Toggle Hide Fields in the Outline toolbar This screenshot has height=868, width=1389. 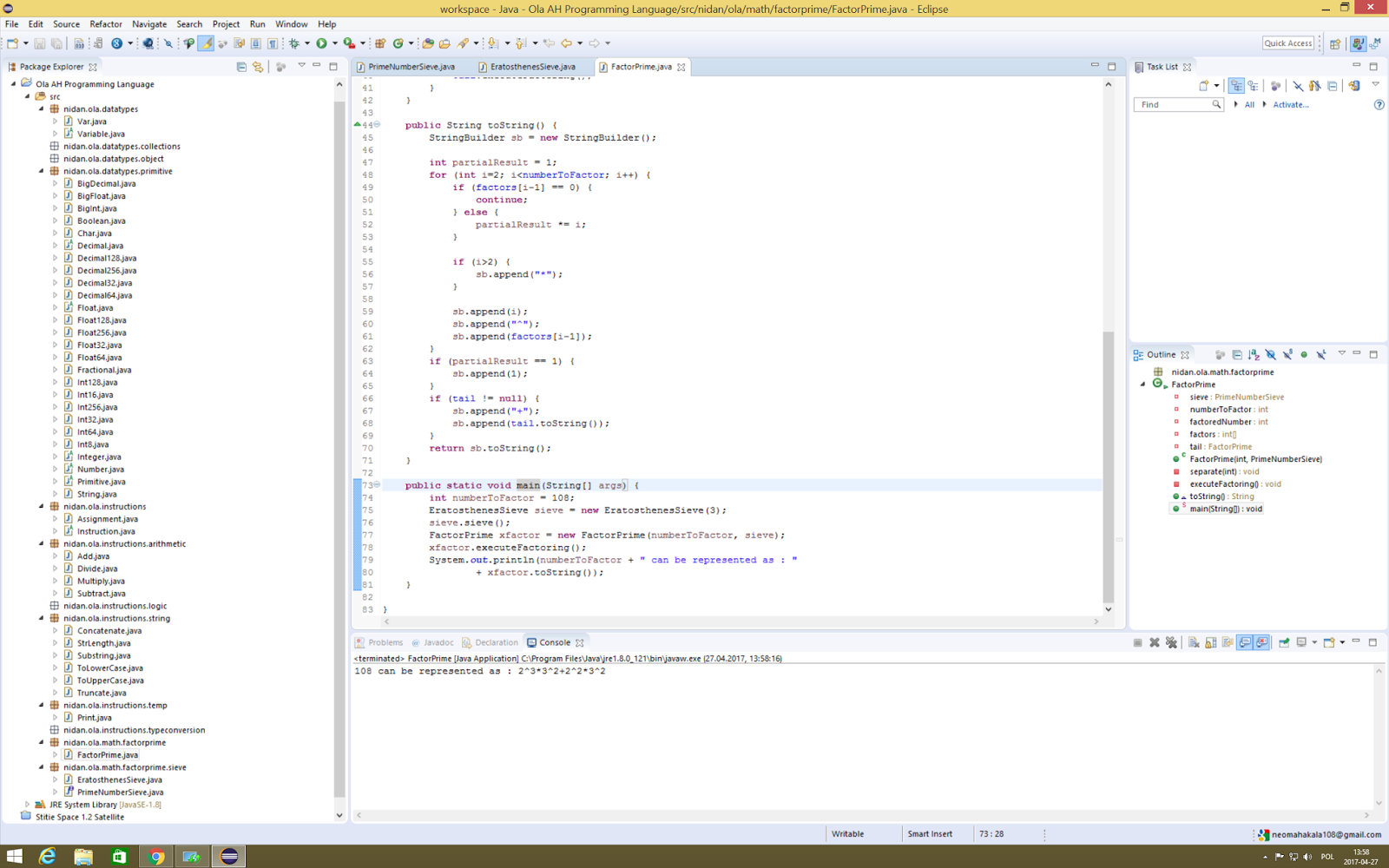(1270, 354)
